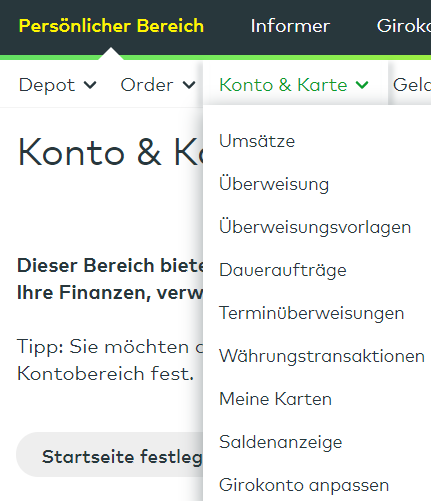Choose Währungstransaktionen menu entry
431x501 pixels.
[x=322, y=356]
